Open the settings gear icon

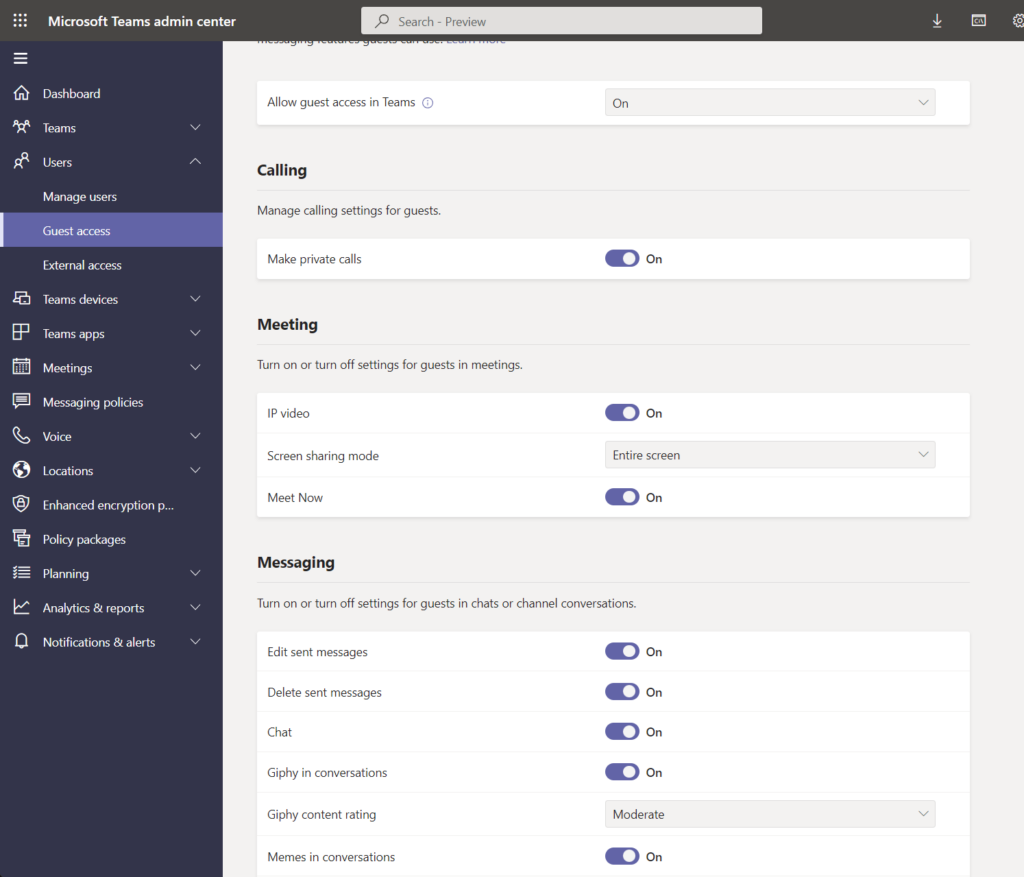point(1017,21)
